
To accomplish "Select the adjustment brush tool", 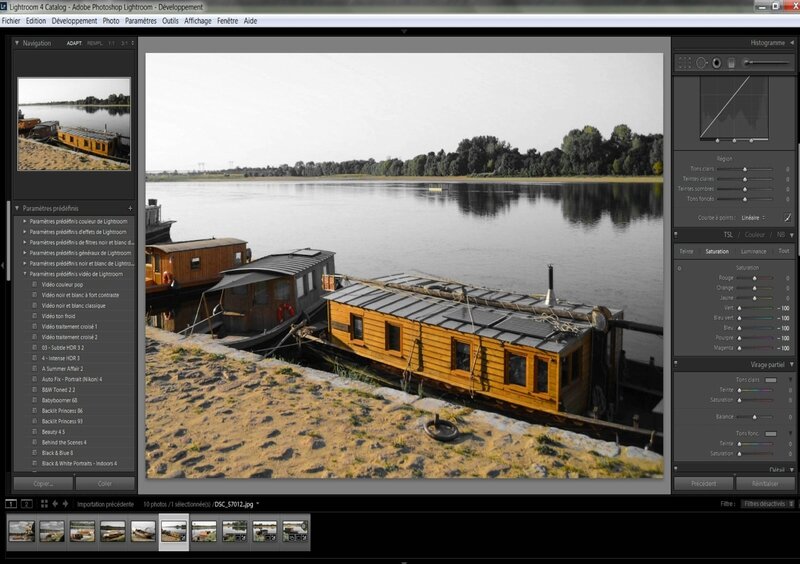I will 767,63.
